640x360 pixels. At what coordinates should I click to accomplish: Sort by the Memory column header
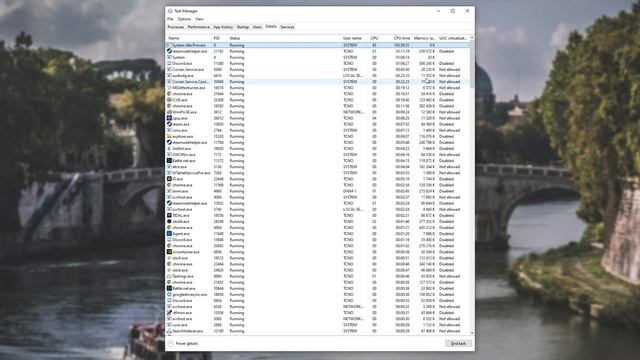[x=424, y=38]
